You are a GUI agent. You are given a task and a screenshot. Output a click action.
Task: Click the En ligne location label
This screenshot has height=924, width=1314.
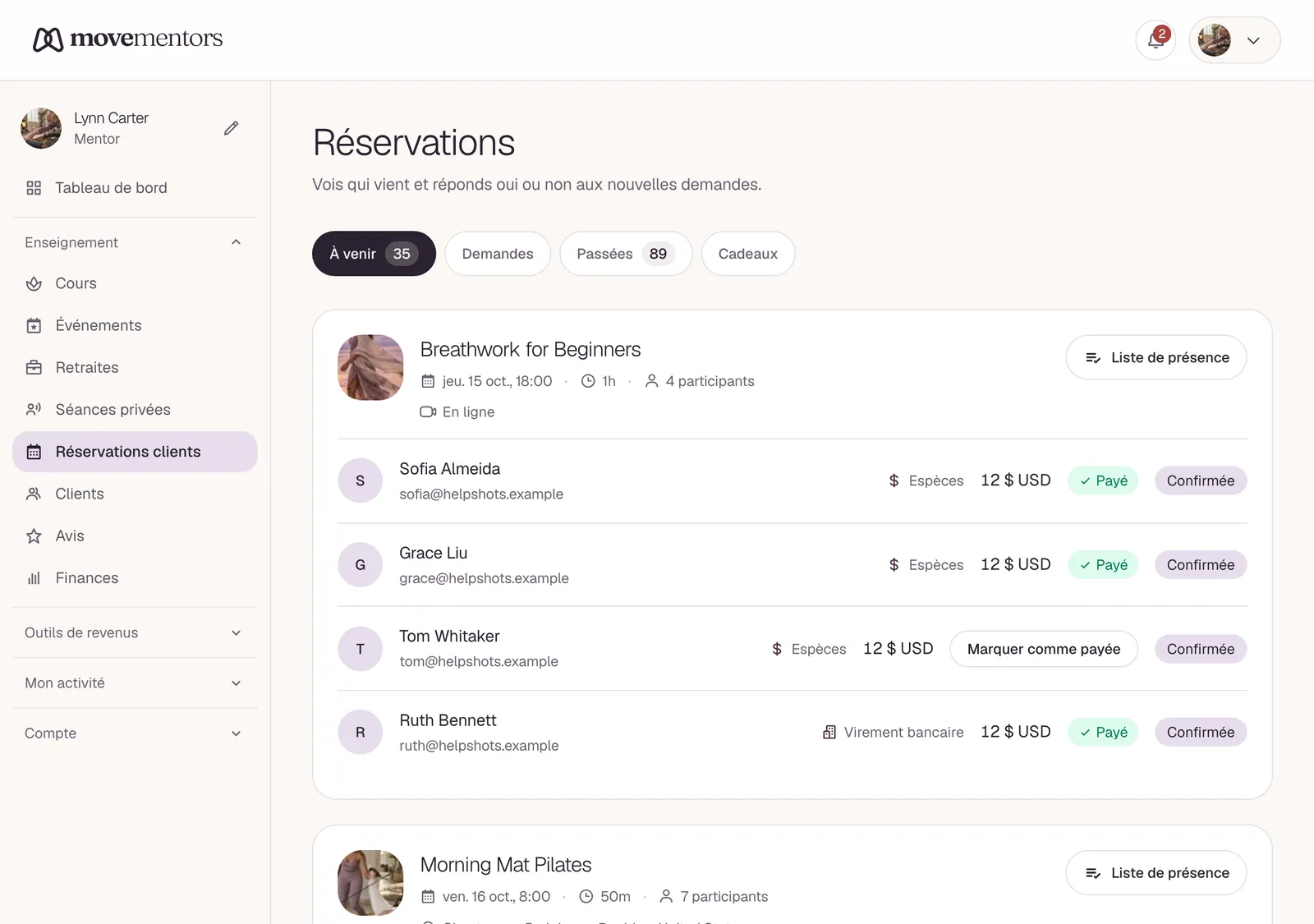tap(468, 412)
